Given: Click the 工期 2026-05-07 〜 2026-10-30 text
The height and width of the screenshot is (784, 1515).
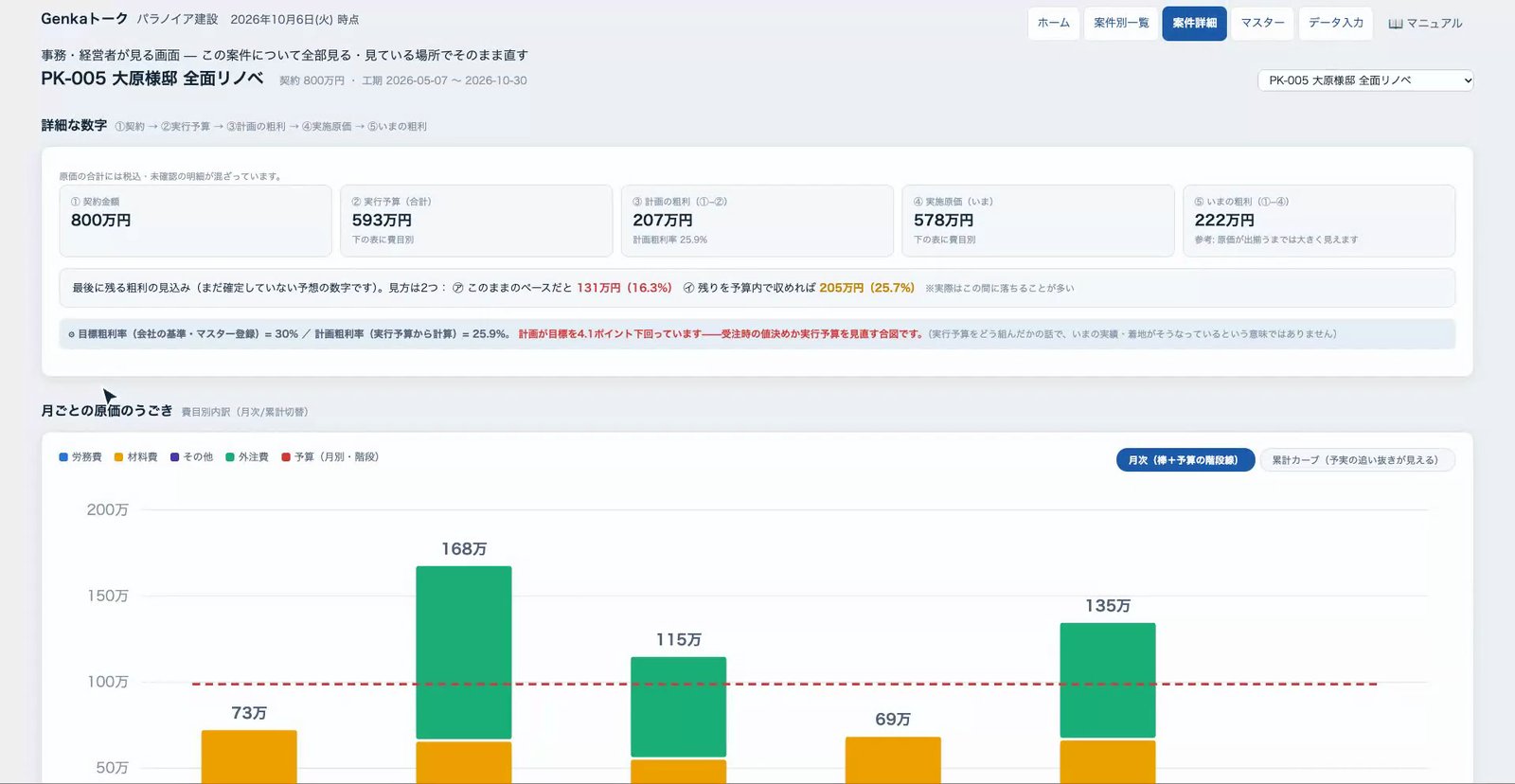Looking at the screenshot, I should click(444, 81).
